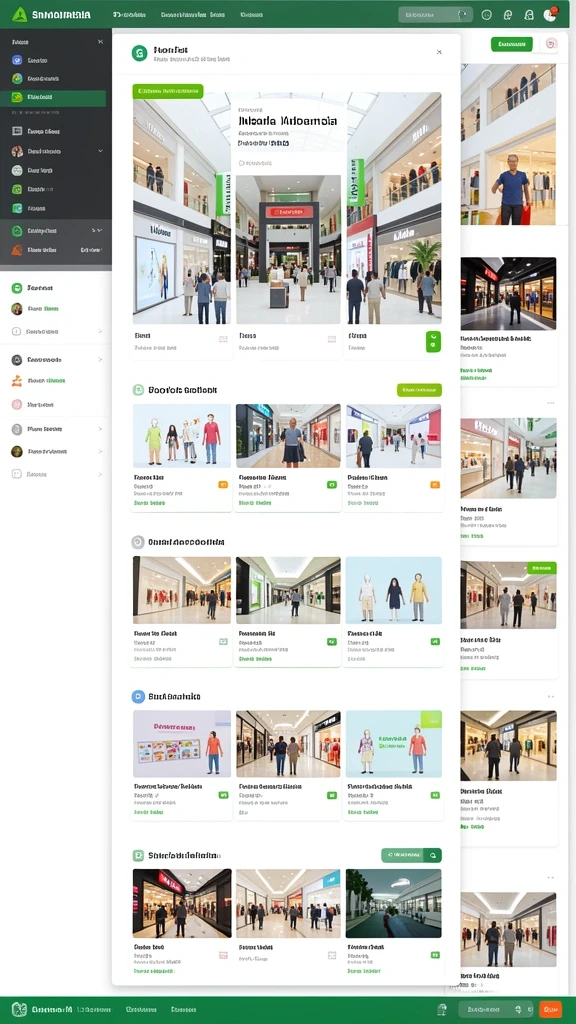Expand the dark sidebar row with dropdown chevron
This screenshot has width=576, height=1024.
56,151
